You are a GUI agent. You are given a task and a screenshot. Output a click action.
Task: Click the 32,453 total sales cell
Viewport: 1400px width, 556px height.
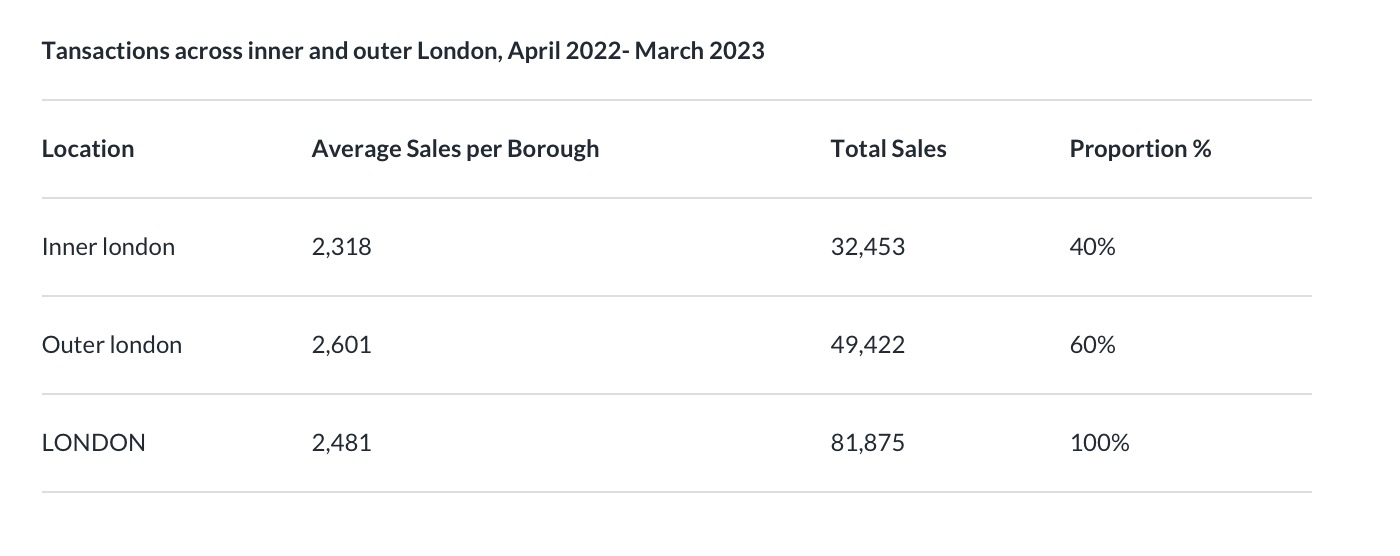(867, 247)
